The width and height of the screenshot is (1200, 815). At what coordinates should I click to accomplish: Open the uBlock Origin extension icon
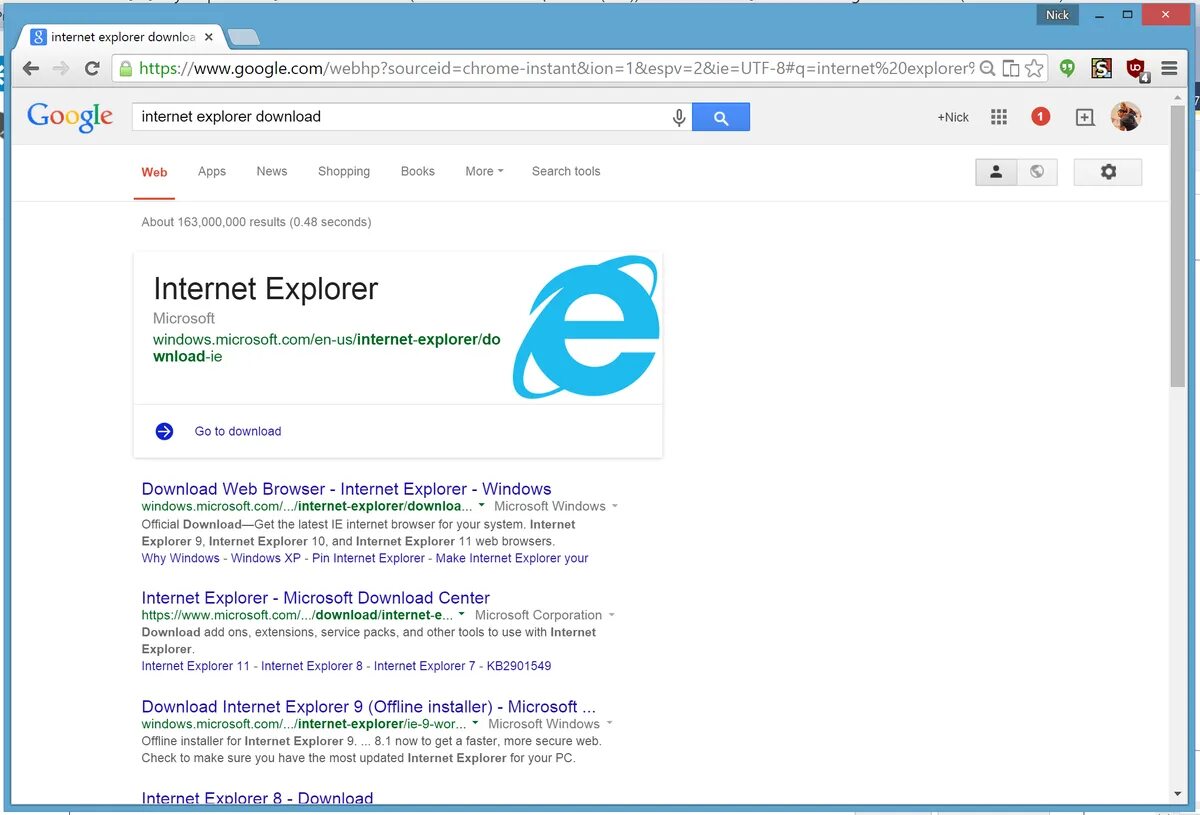[x=1136, y=69]
